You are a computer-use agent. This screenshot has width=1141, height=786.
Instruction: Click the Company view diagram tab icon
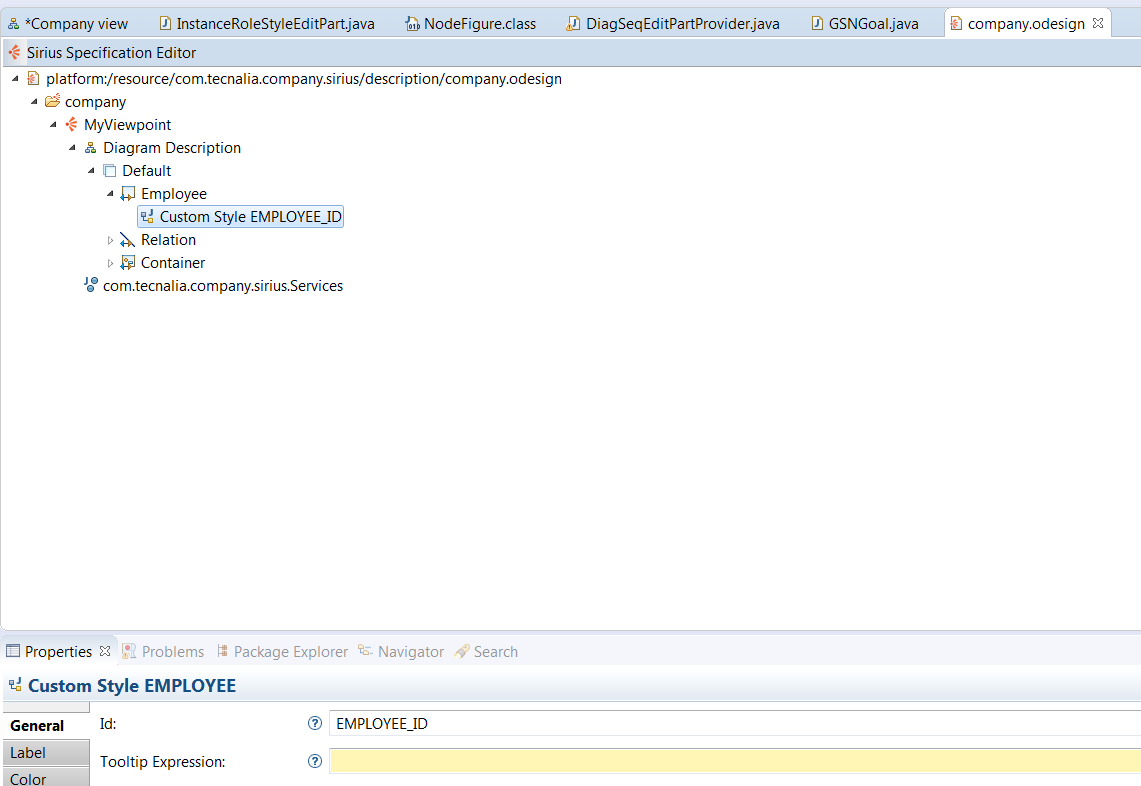click(x=13, y=24)
